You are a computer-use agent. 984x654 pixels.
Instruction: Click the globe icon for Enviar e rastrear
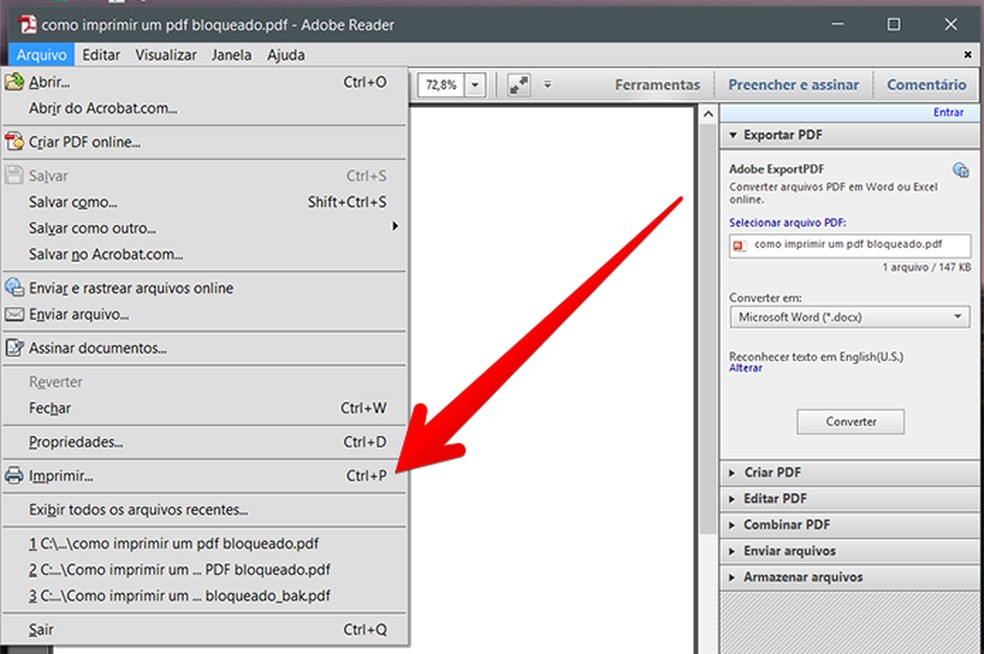coord(15,288)
